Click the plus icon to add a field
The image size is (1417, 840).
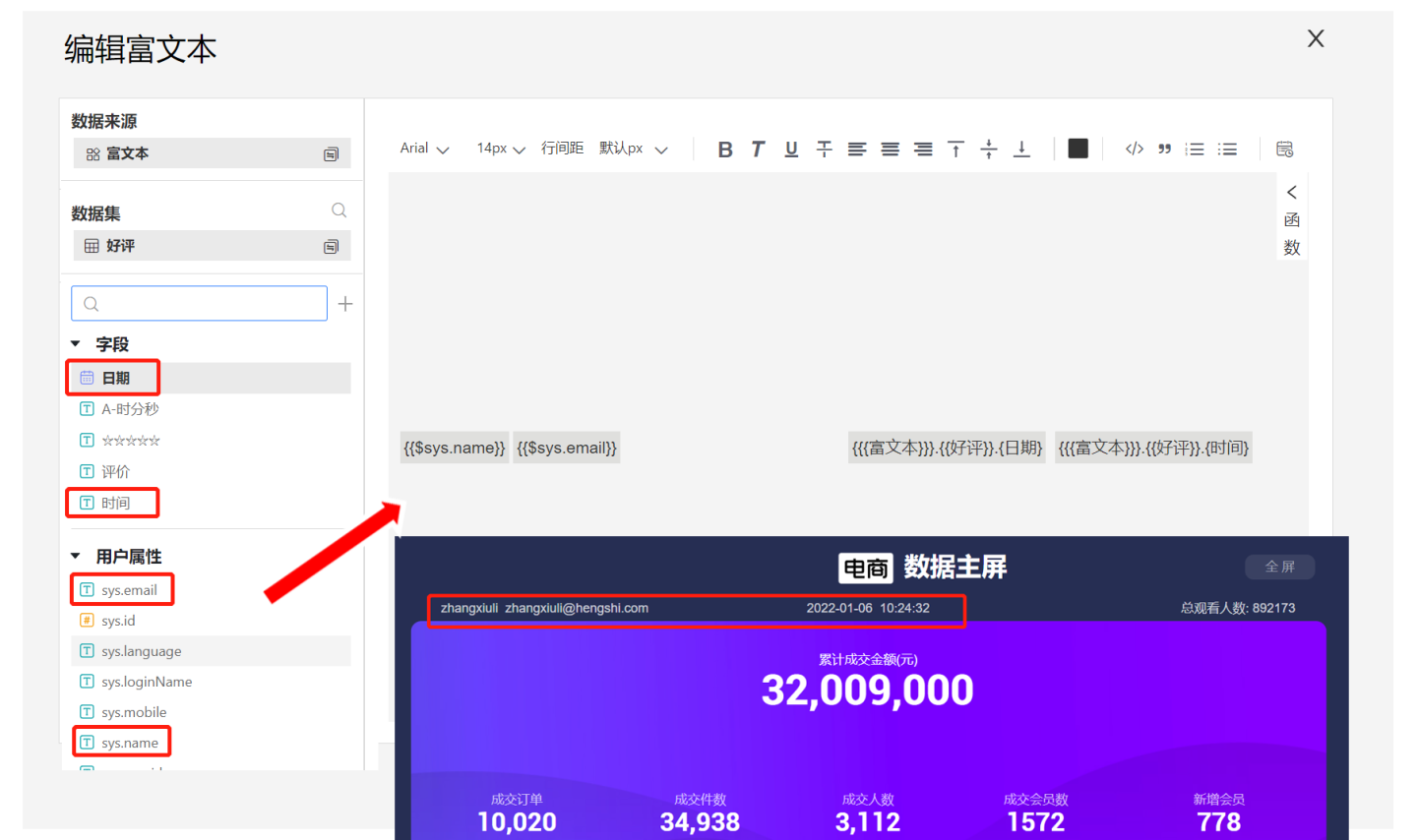click(x=345, y=304)
